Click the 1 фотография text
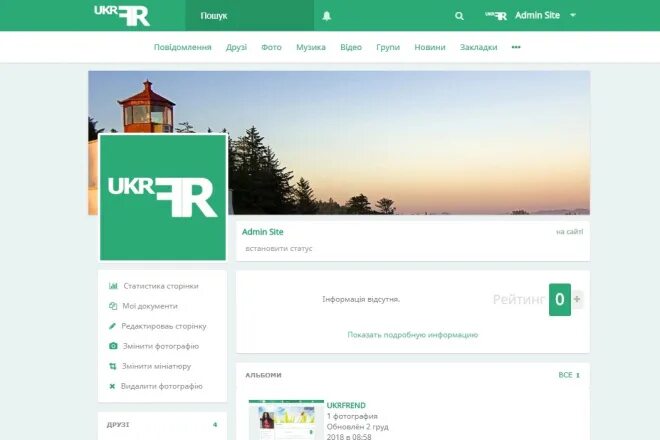 pyautogui.click(x=352, y=416)
